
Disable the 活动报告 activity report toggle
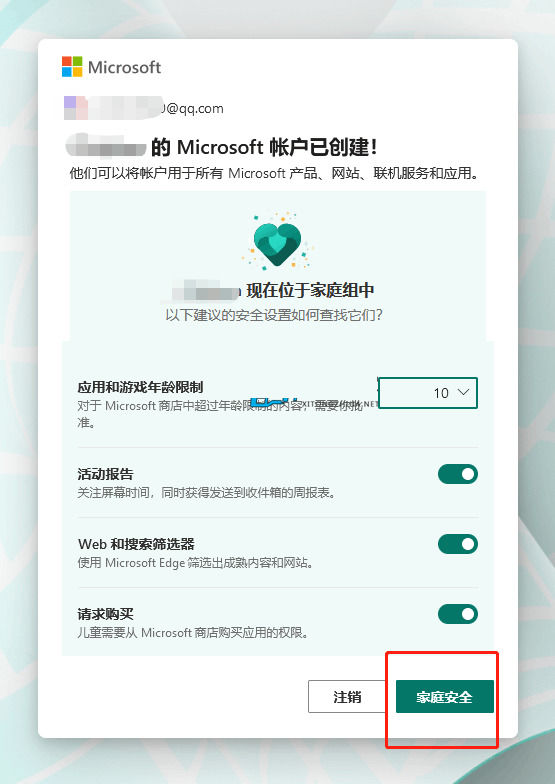tap(458, 474)
